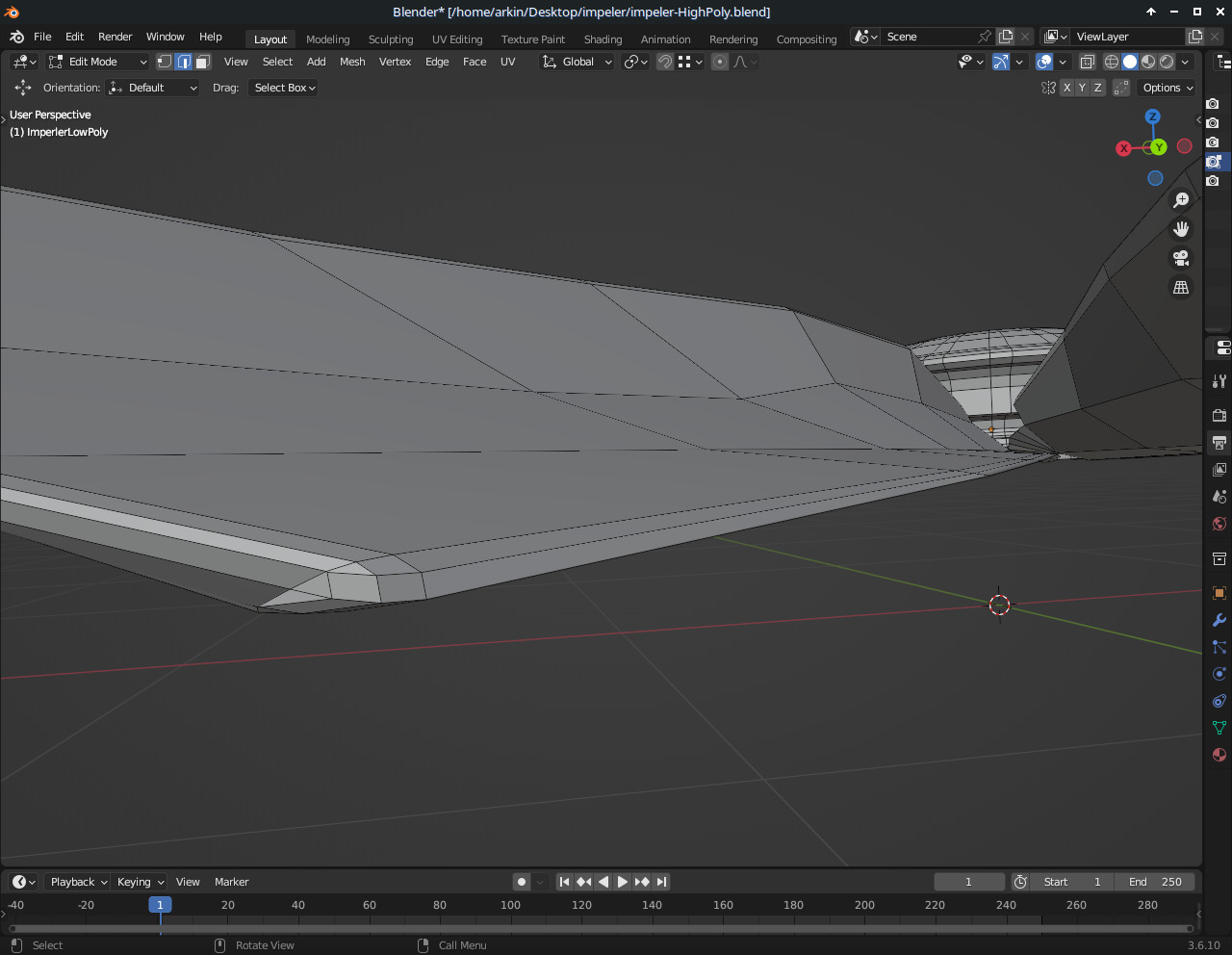Open the Object properties tab
Image resolution: width=1232 pixels, height=955 pixels.
click(1219, 593)
